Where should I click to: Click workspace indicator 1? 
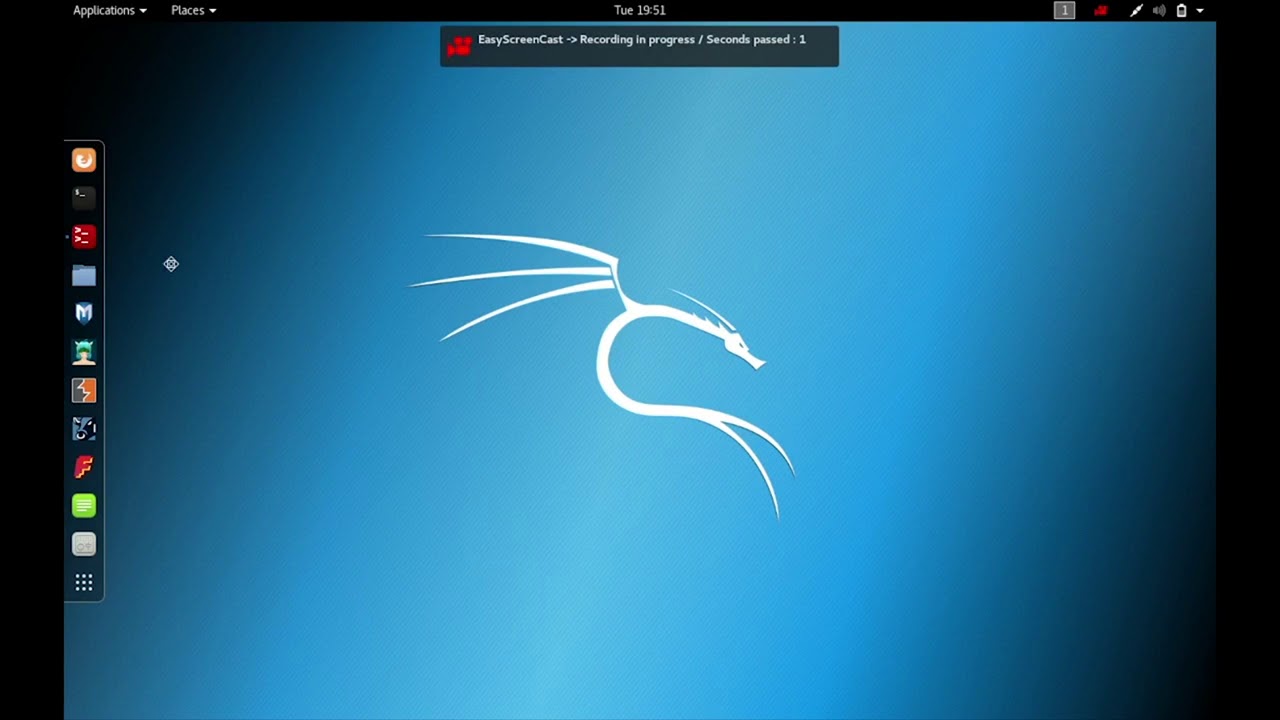(x=1064, y=10)
